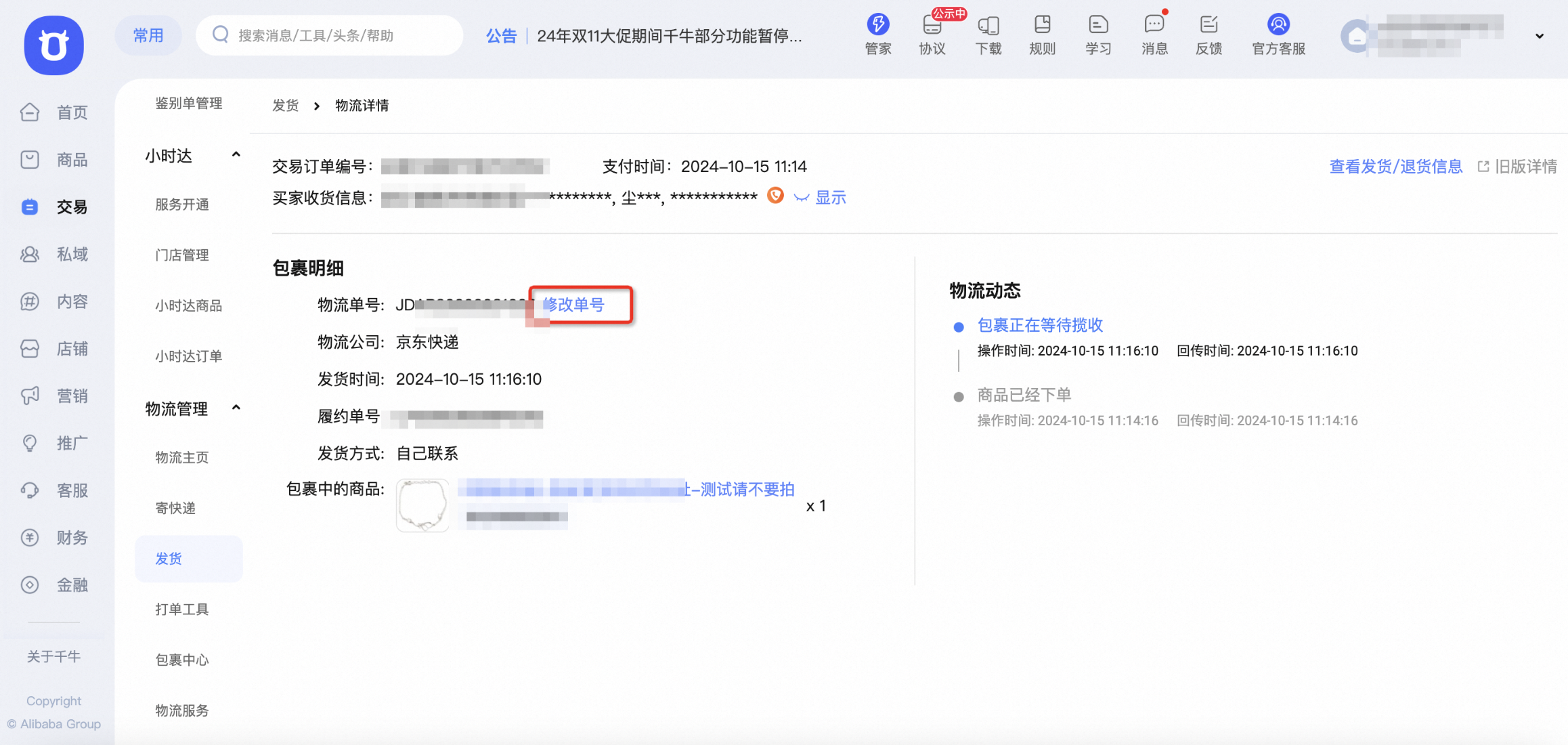This screenshot has width=1568, height=745.
Task: Open the 规则 rules icon
Action: (1043, 24)
